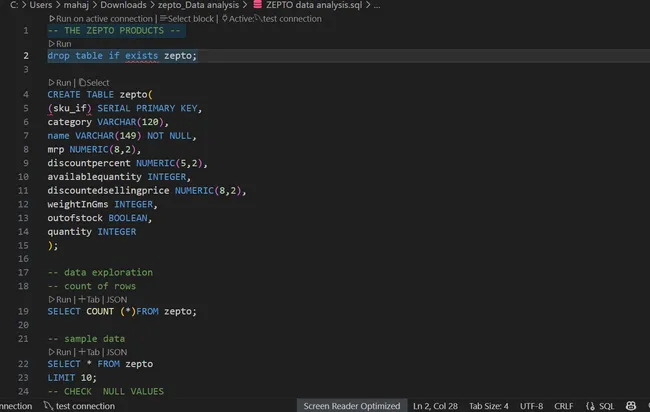Viewport: 650px width, 412px height.
Task: Click 'Run on active connection' code lens
Action: coord(101,19)
